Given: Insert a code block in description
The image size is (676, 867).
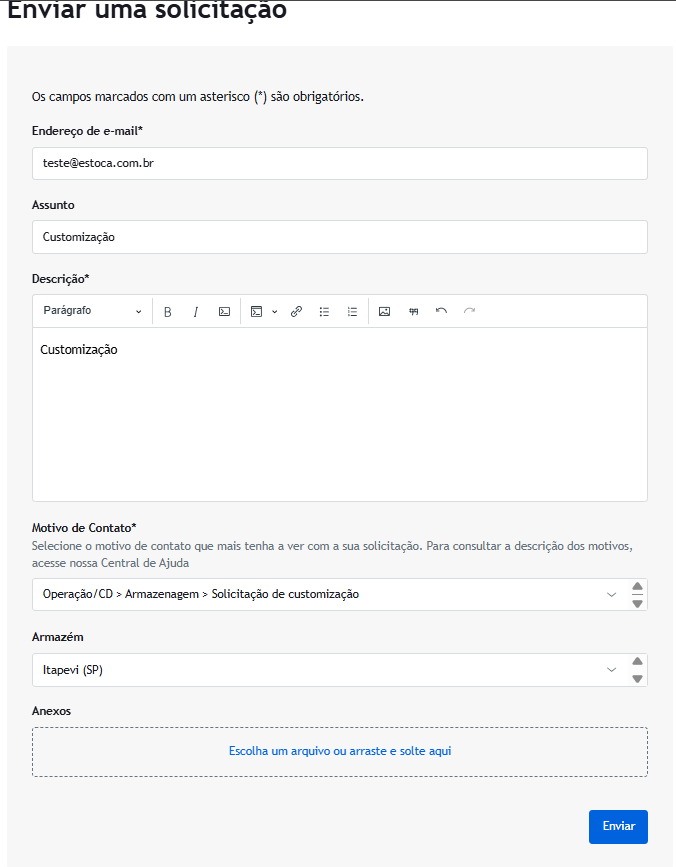Looking at the screenshot, I should coord(257,312).
